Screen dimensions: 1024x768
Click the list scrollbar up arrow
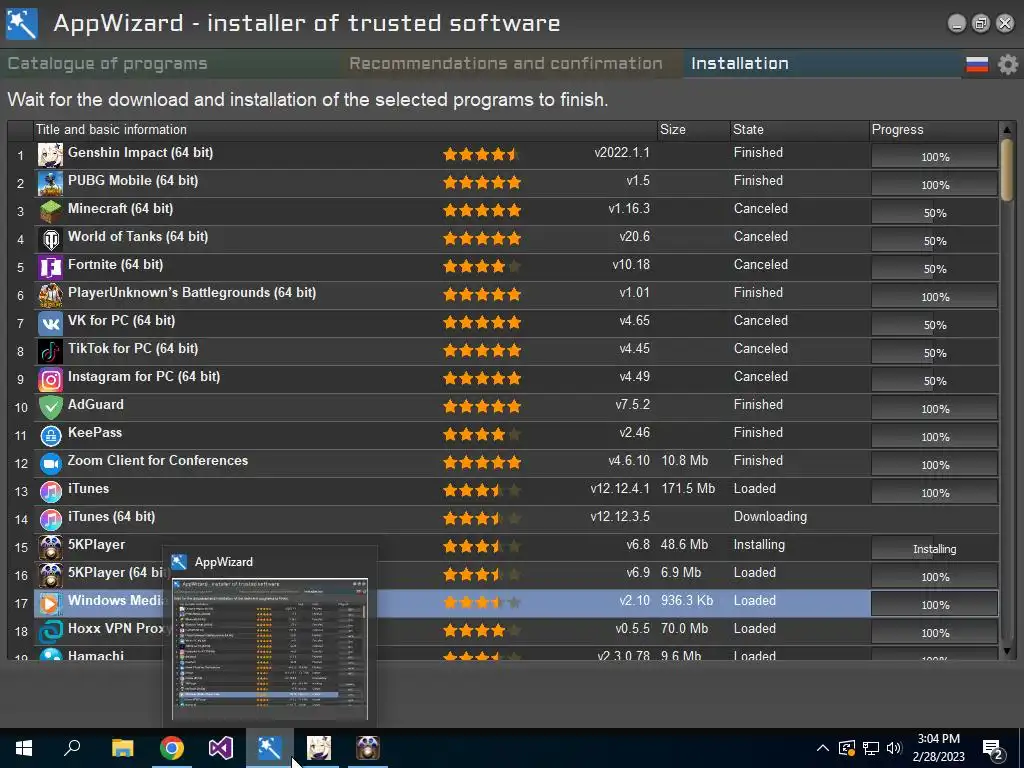(1006, 129)
